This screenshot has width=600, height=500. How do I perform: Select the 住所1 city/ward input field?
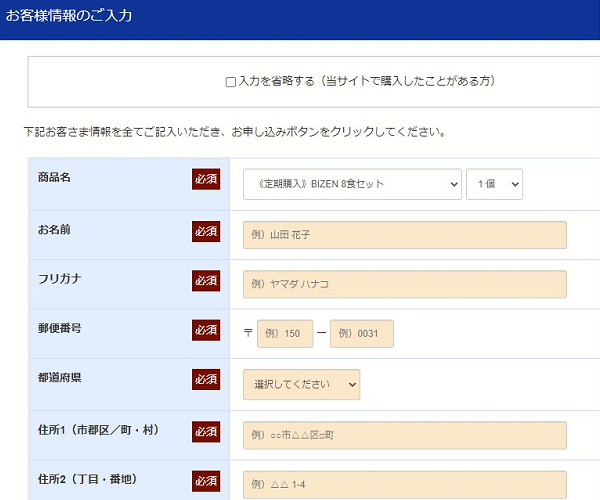point(404,435)
